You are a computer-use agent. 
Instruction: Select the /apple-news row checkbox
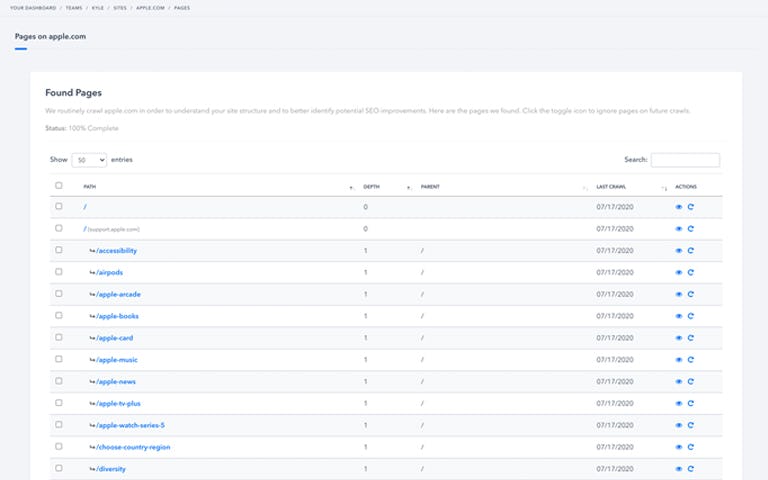click(x=59, y=381)
